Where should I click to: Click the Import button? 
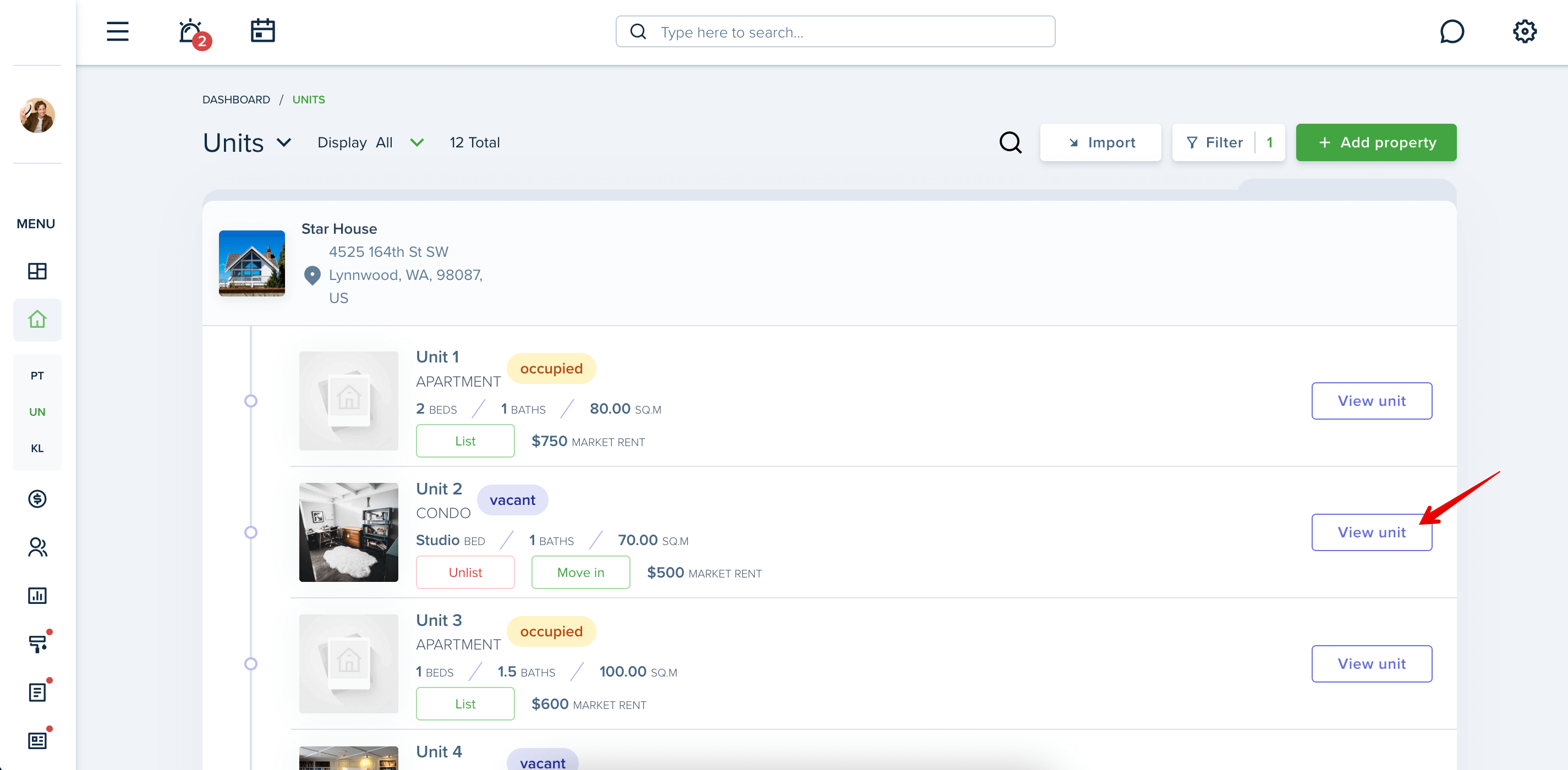pyautogui.click(x=1100, y=142)
